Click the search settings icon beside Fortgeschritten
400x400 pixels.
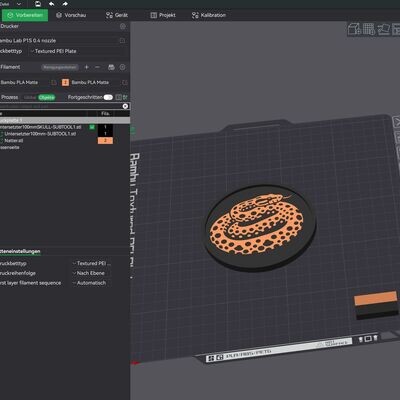pyautogui.click(x=125, y=97)
